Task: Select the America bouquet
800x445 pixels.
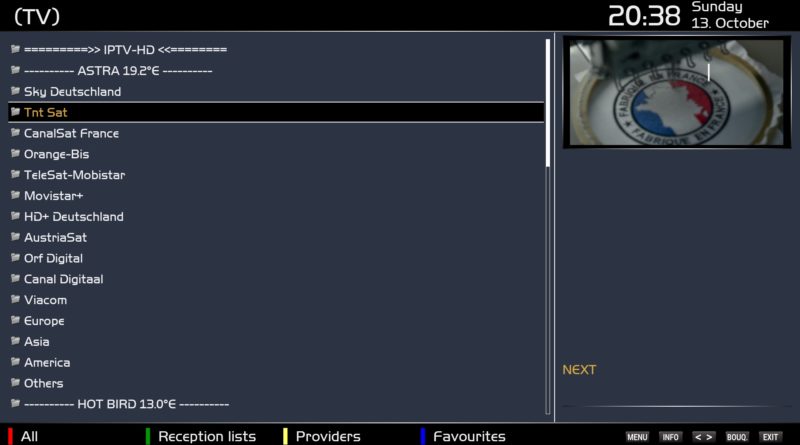Action: pos(276,362)
